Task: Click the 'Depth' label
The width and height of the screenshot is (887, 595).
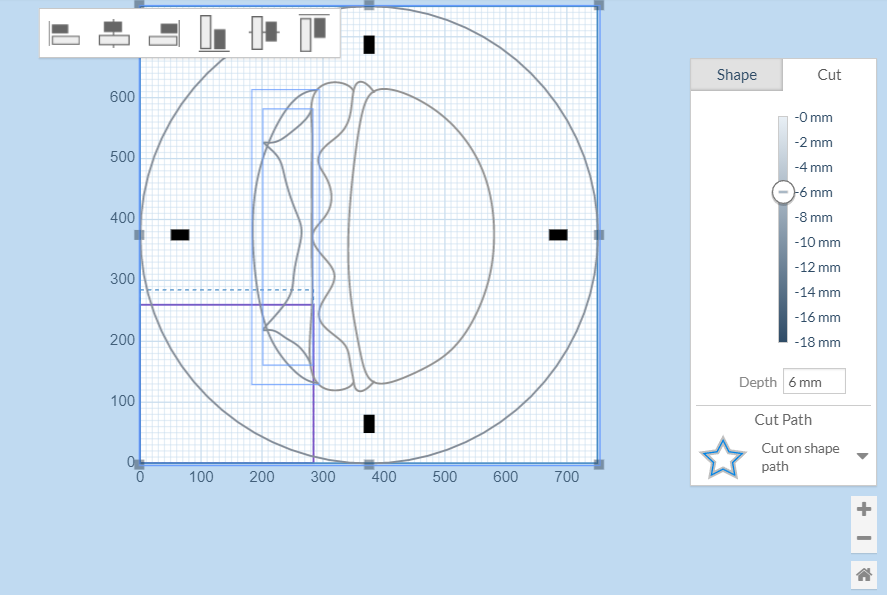Action: pos(758,382)
